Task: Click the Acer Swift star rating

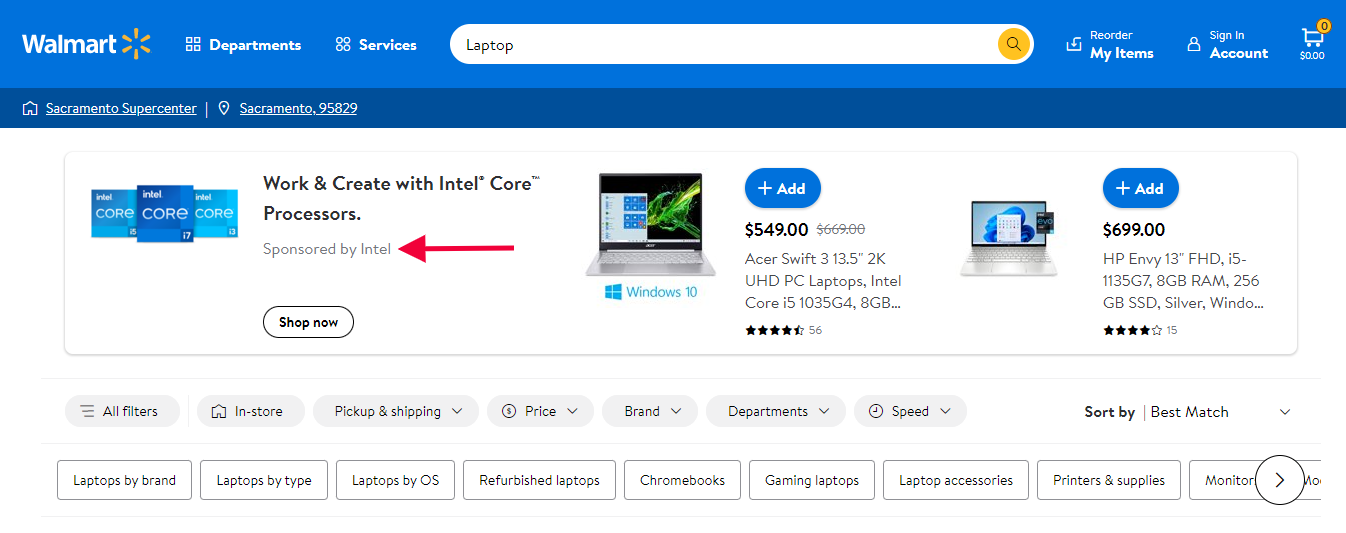Action: pyautogui.click(x=775, y=330)
